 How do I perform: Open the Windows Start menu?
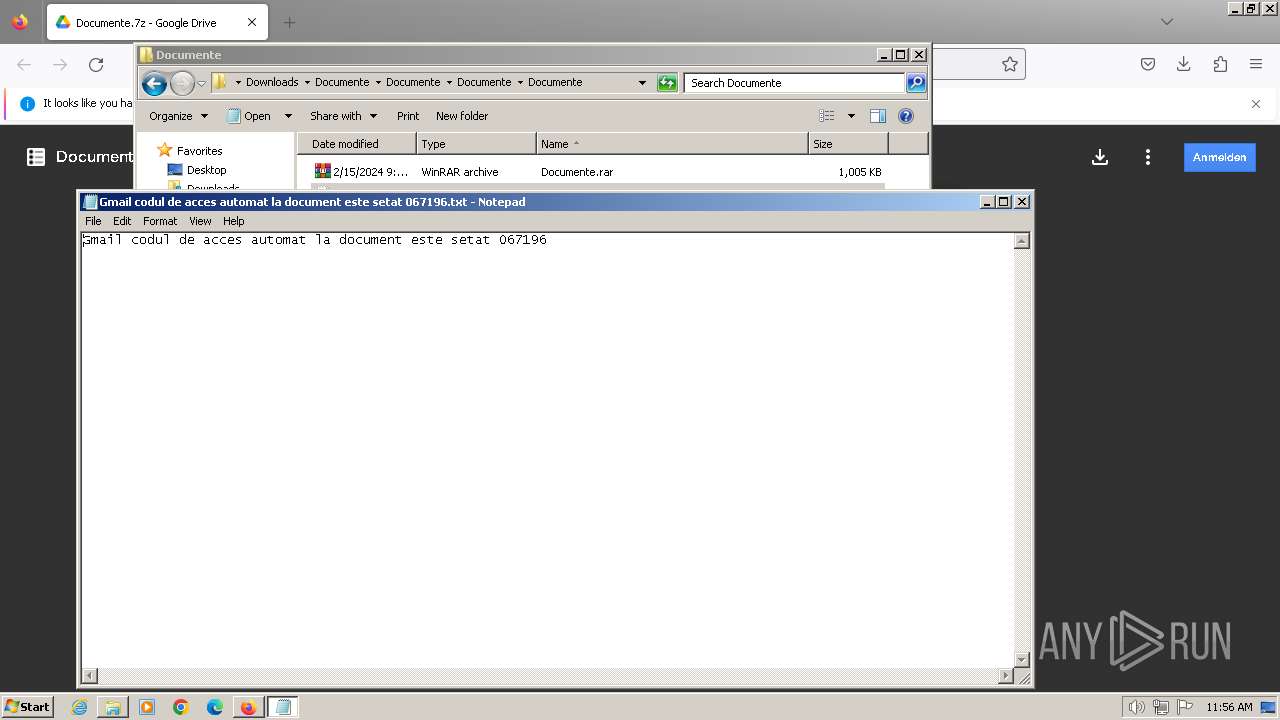[28, 706]
